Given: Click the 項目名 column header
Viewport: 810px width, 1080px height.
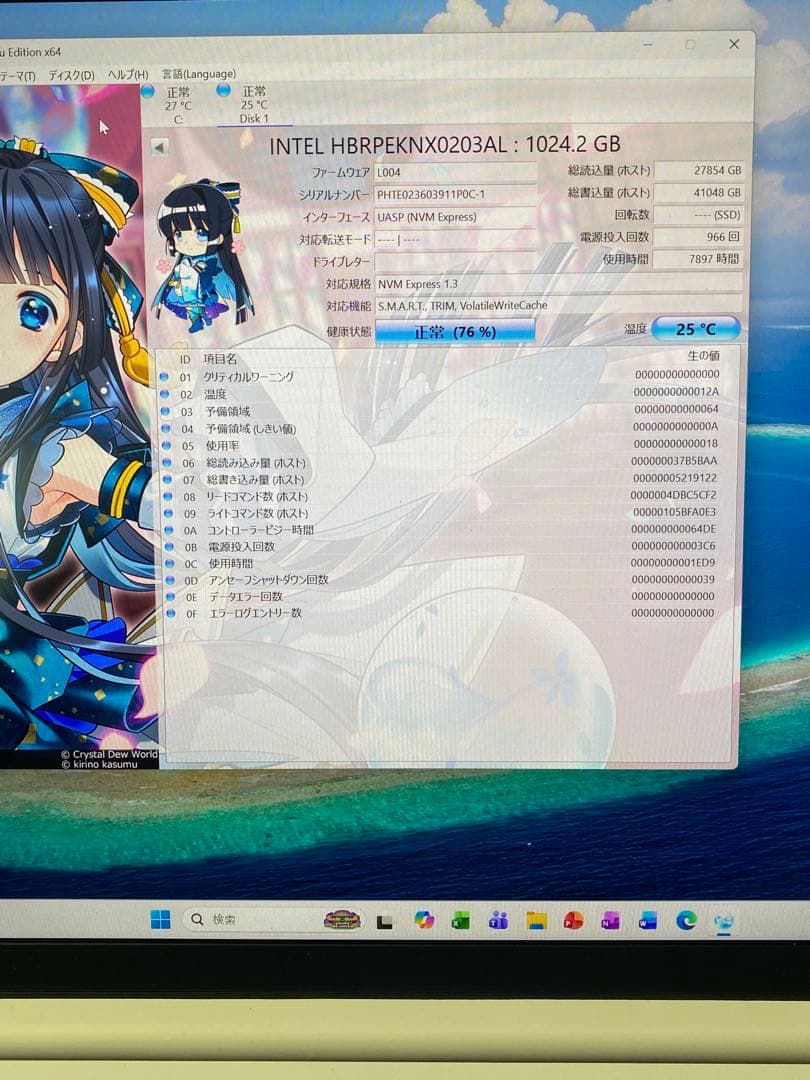Looking at the screenshot, I should point(220,359).
